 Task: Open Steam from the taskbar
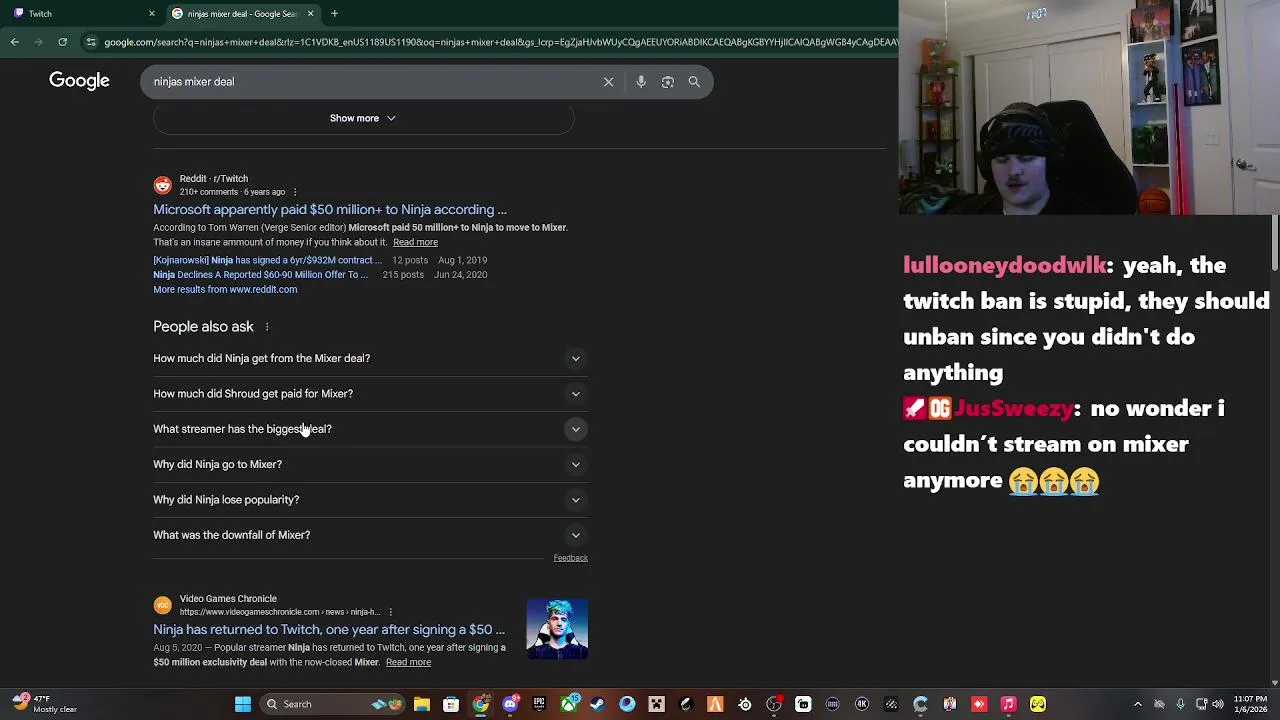[598, 704]
